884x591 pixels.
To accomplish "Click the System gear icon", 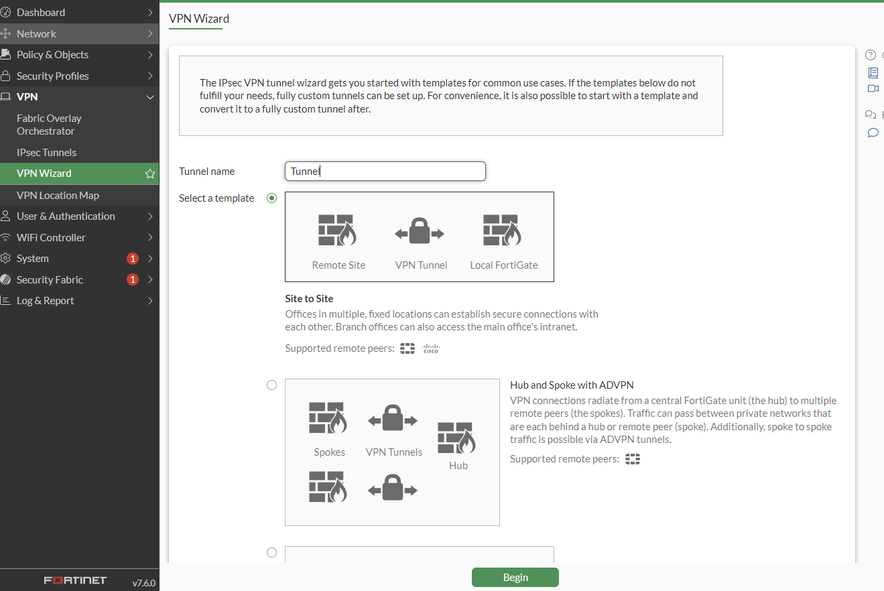I will [x=6, y=258].
